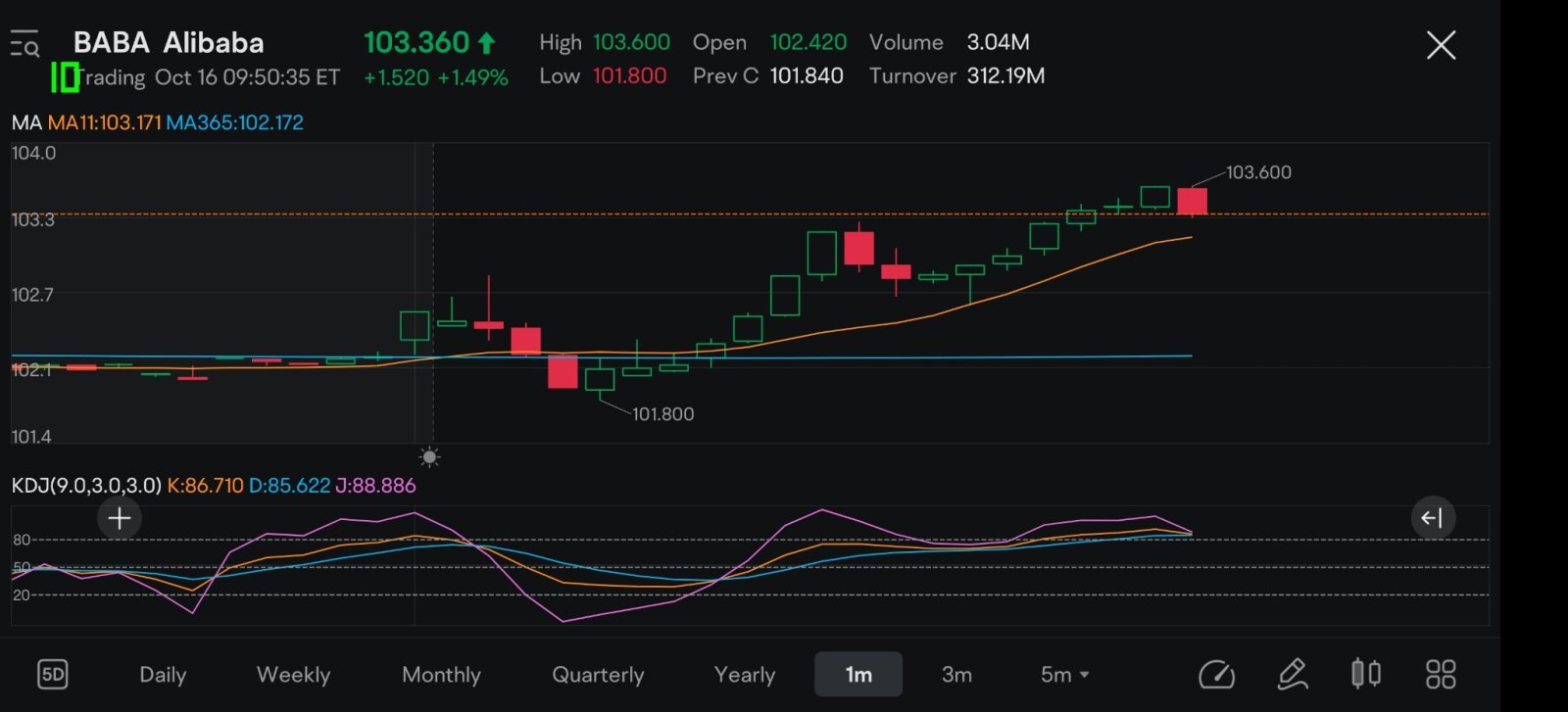Open the stock search list icon
Viewport: 1568px width, 712px height.
click(24, 44)
